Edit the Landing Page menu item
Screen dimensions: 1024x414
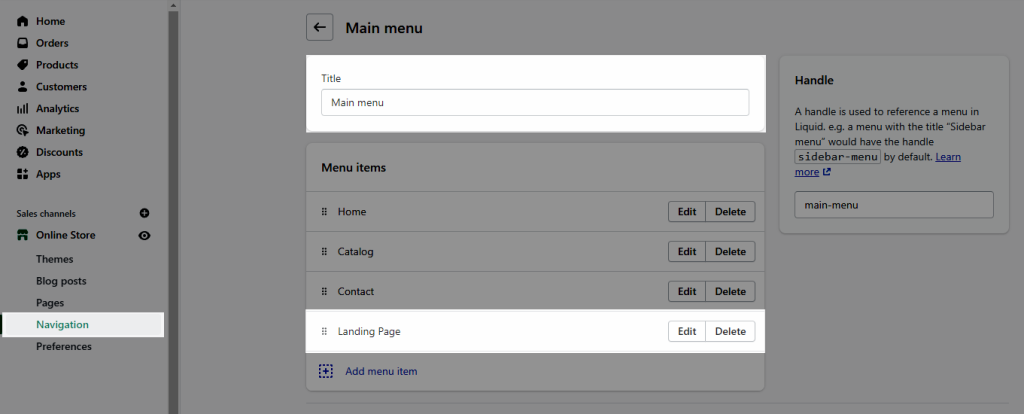point(686,331)
